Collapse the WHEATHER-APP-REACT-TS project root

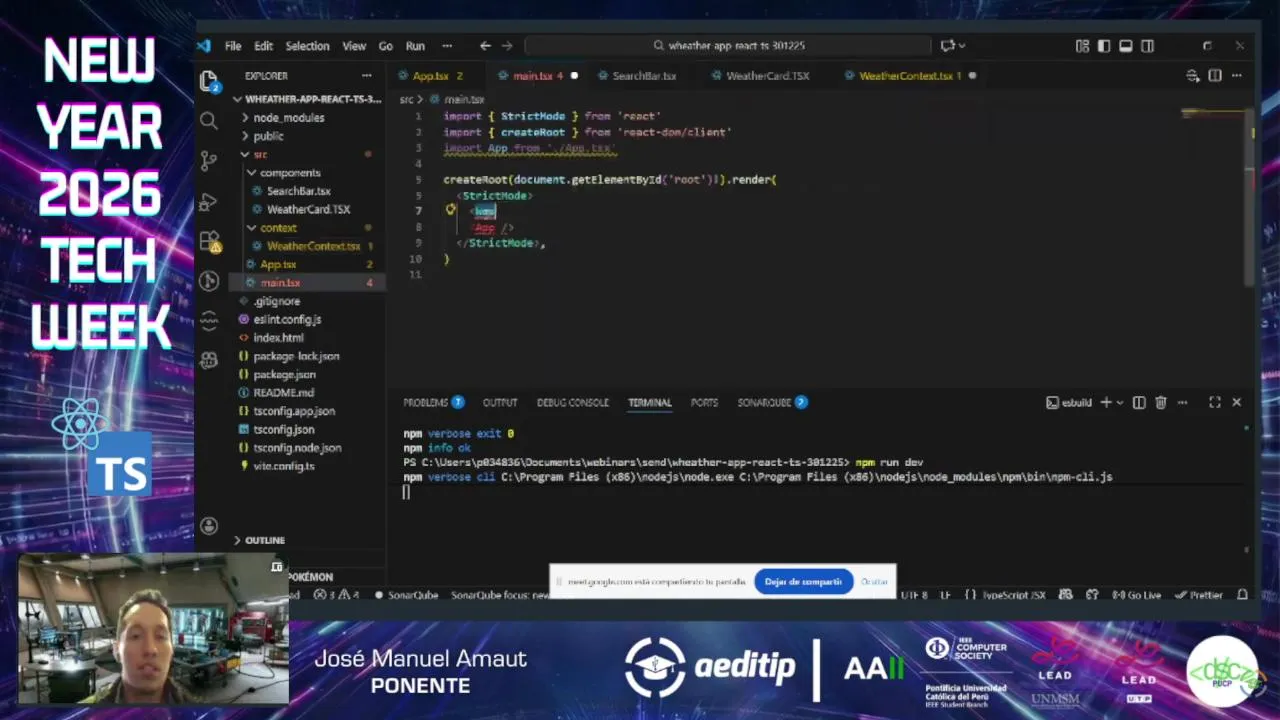click(307, 99)
